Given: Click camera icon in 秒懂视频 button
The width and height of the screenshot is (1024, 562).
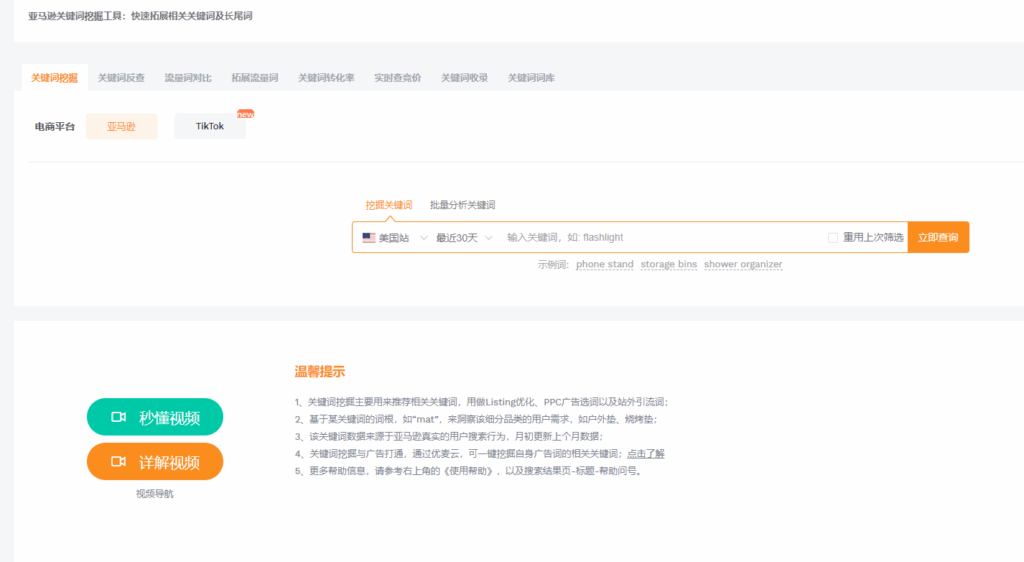Looking at the screenshot, I should [x=118, y=417].
